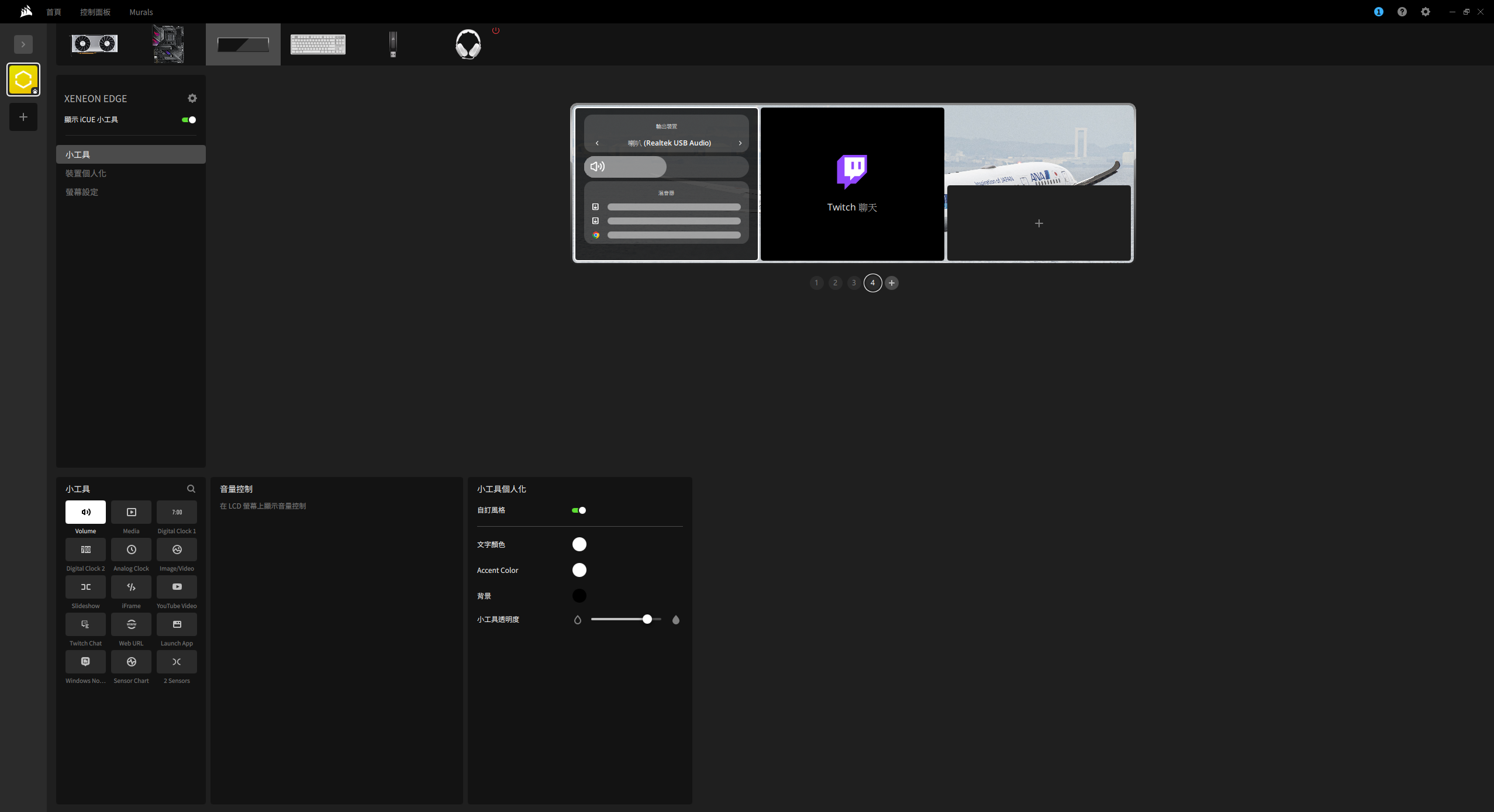Switch to the Murals tab
The image size is (1494, 812).
pyautogui.click(x=141, y=12)
